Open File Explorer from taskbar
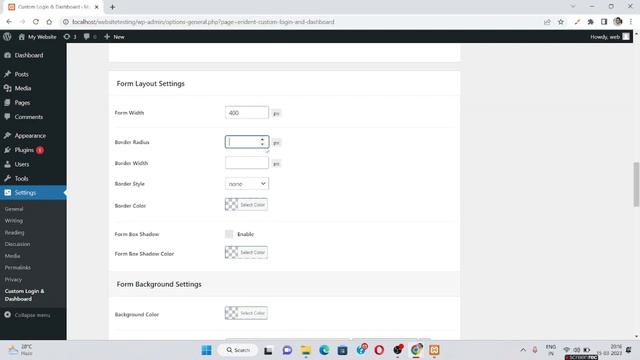The image size is (640, 360). click(x=306, y=350)
